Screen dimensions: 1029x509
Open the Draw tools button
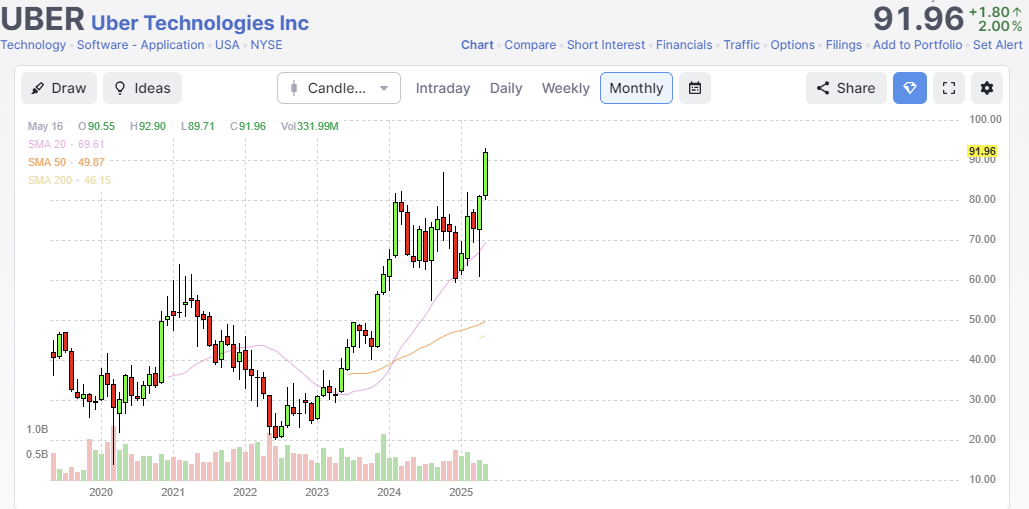[x=58, y=88]
